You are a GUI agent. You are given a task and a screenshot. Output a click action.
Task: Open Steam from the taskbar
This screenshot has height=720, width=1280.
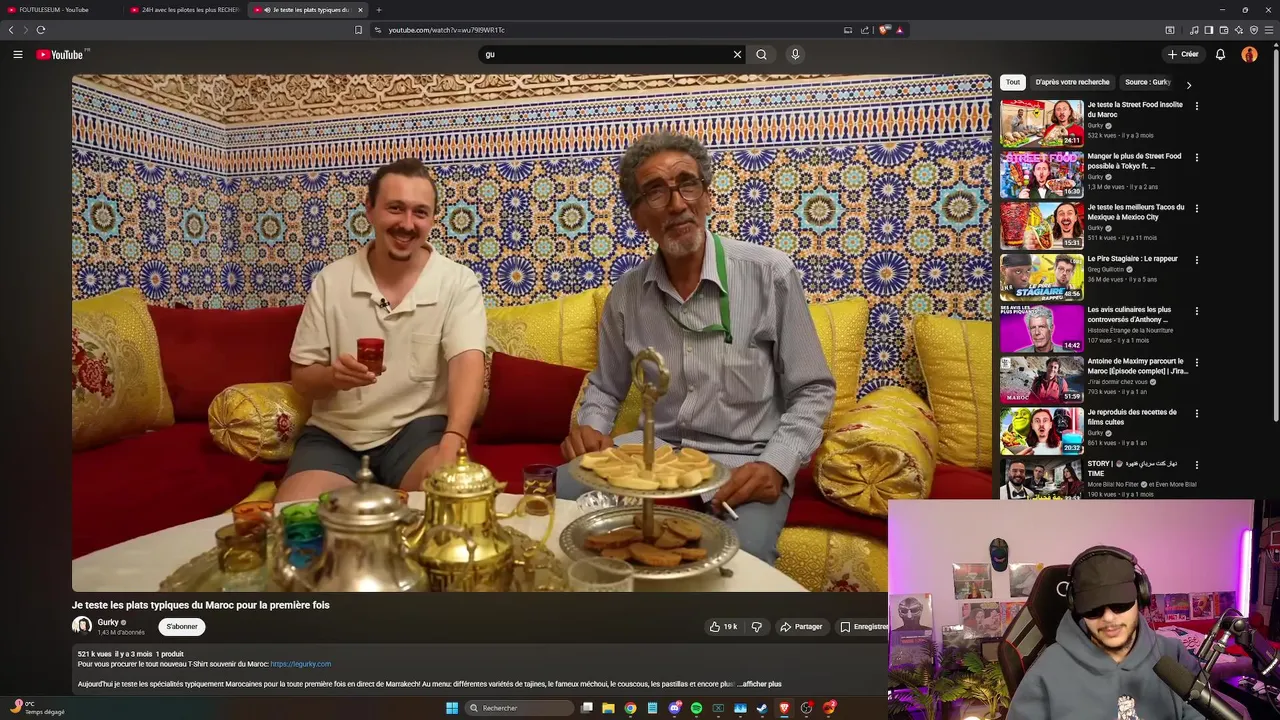pyautogui.click(x=763, y=708)
